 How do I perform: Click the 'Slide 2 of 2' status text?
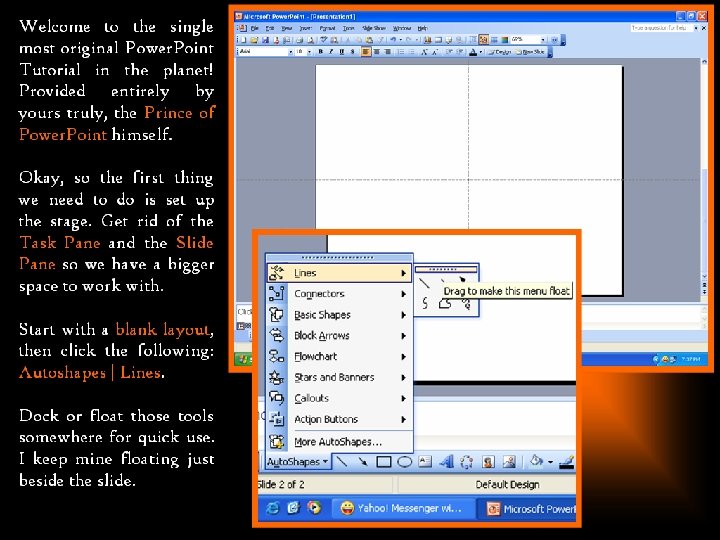point(282,484)
